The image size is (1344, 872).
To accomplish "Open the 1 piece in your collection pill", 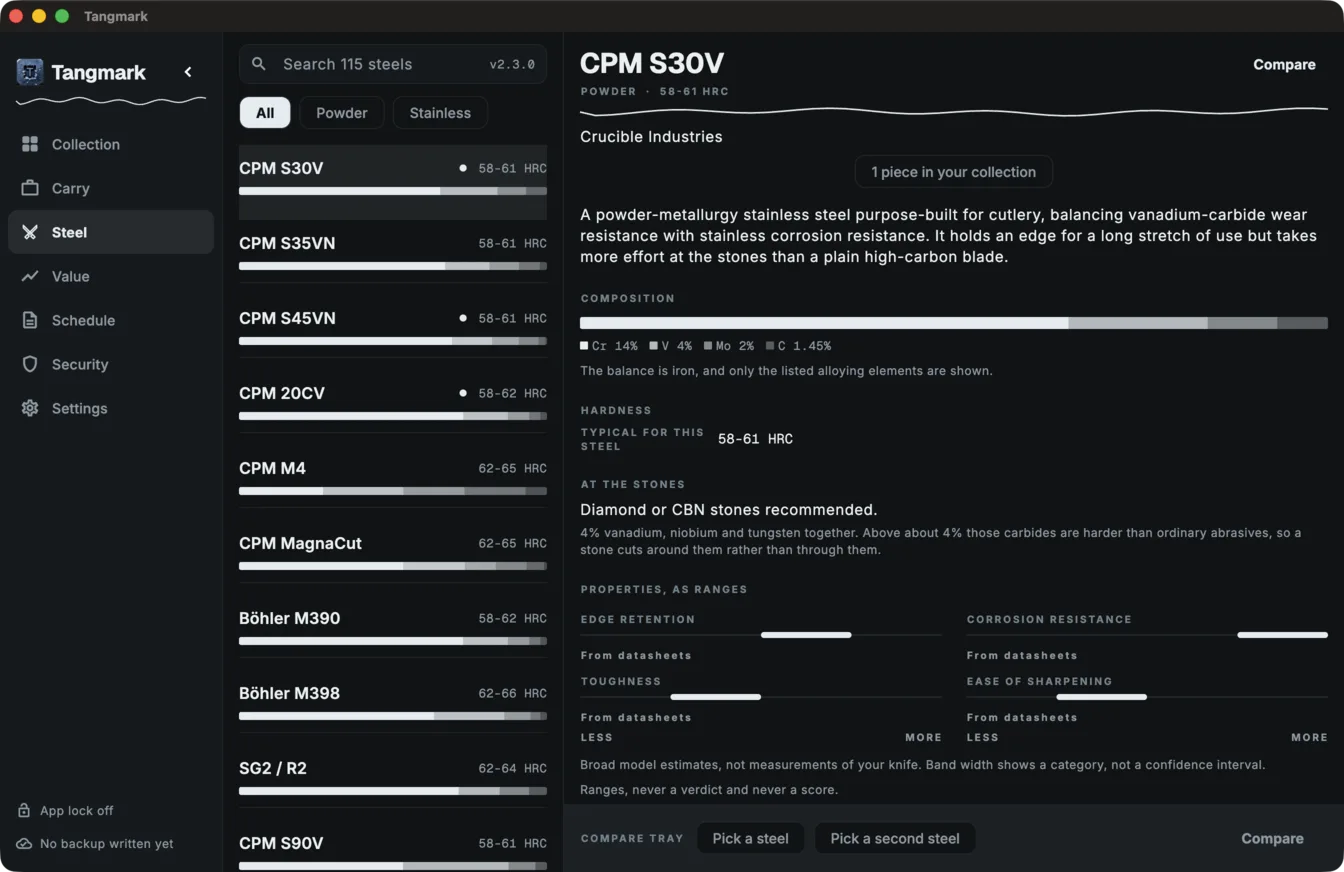I will click(x=953, y=172).
